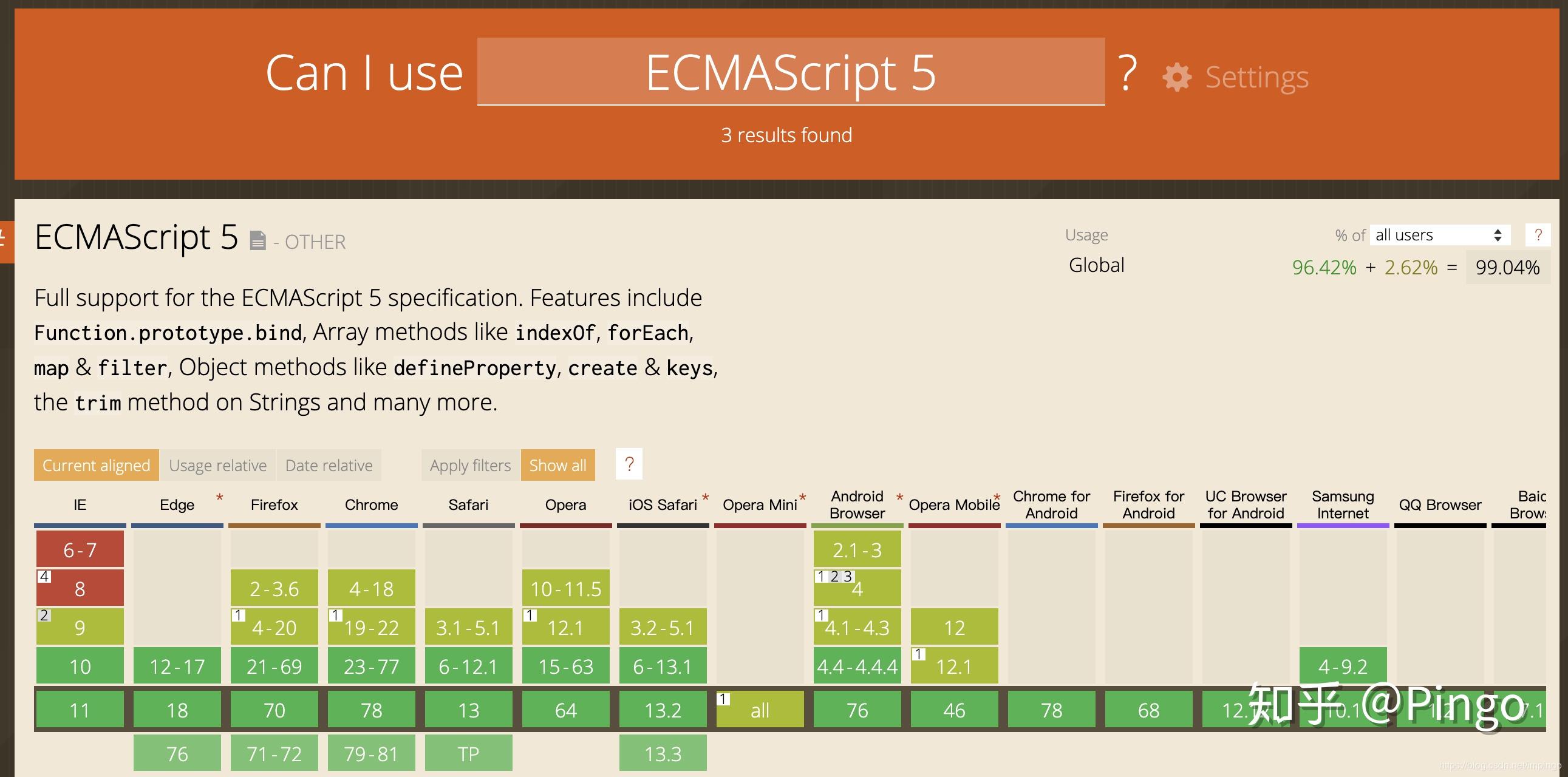Viewport: 1568px width, 777px height.
Task: Switch to Date relative view
Action: (329, 466)
